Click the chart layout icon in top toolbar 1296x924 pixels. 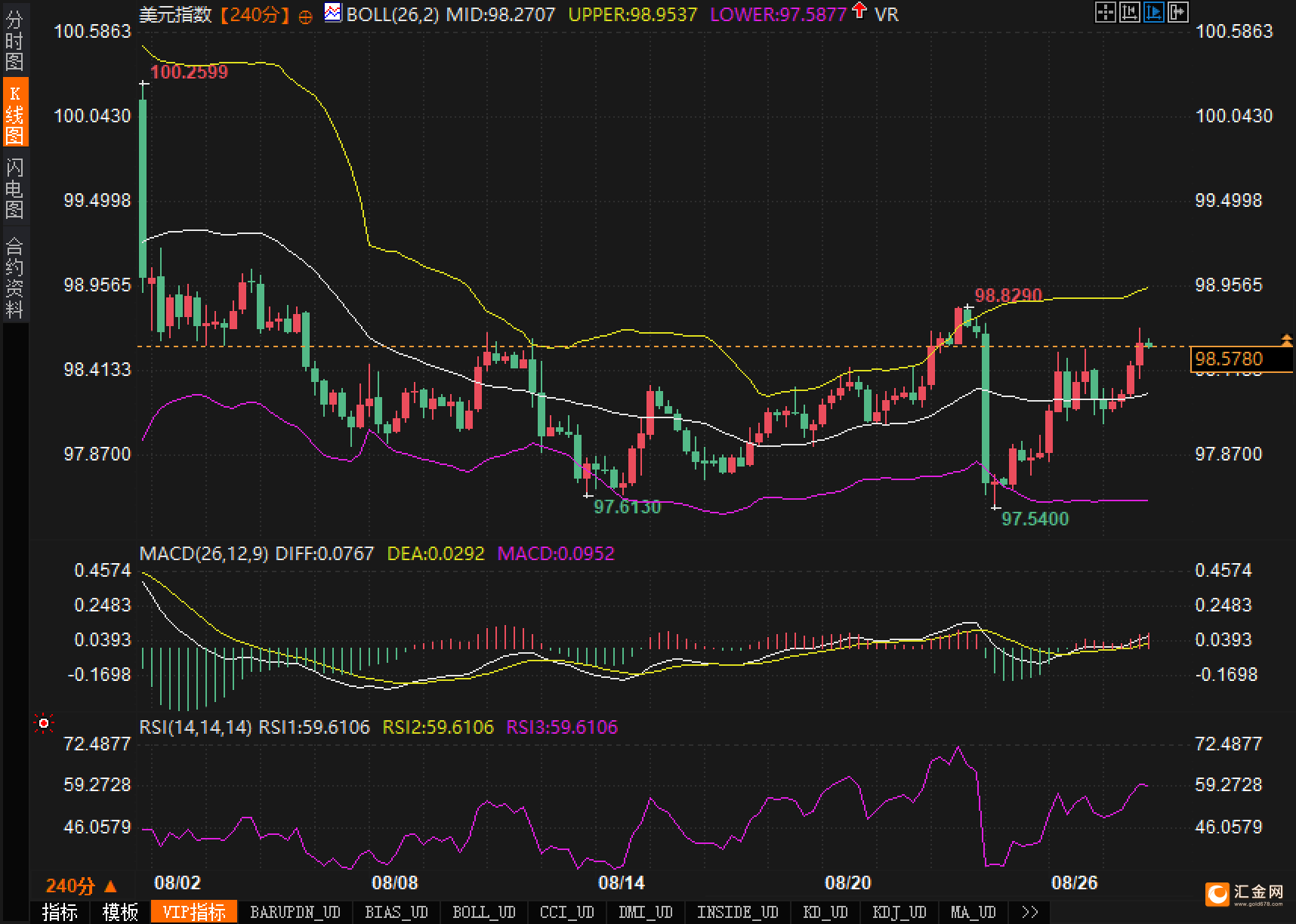pyautogui.click(x=1130, y=12)
